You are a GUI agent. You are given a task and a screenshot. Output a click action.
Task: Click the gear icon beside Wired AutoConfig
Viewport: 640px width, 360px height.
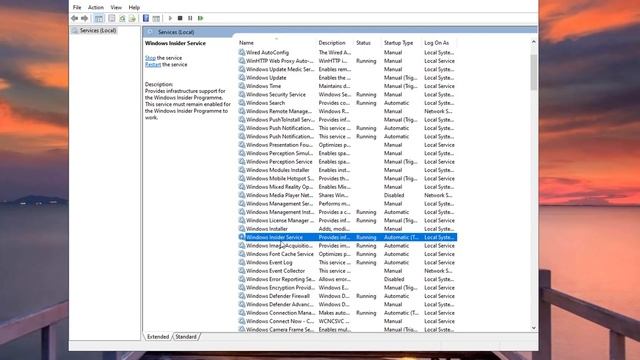coord(242,52)
